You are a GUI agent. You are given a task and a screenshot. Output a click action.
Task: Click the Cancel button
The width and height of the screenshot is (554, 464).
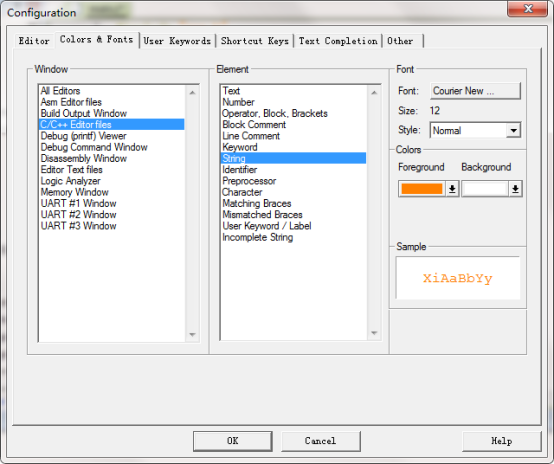tap(320, 441)
